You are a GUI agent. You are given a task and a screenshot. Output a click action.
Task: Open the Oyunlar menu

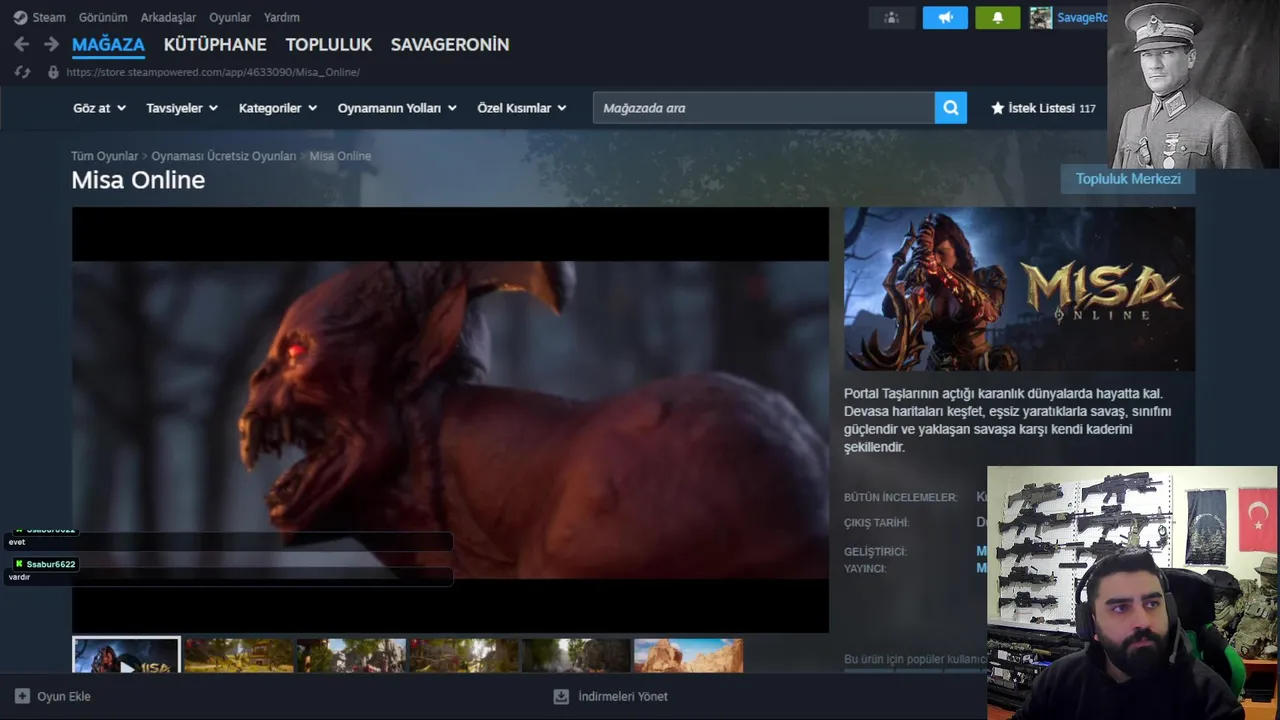pyautogui.click(x=230, y=17)
